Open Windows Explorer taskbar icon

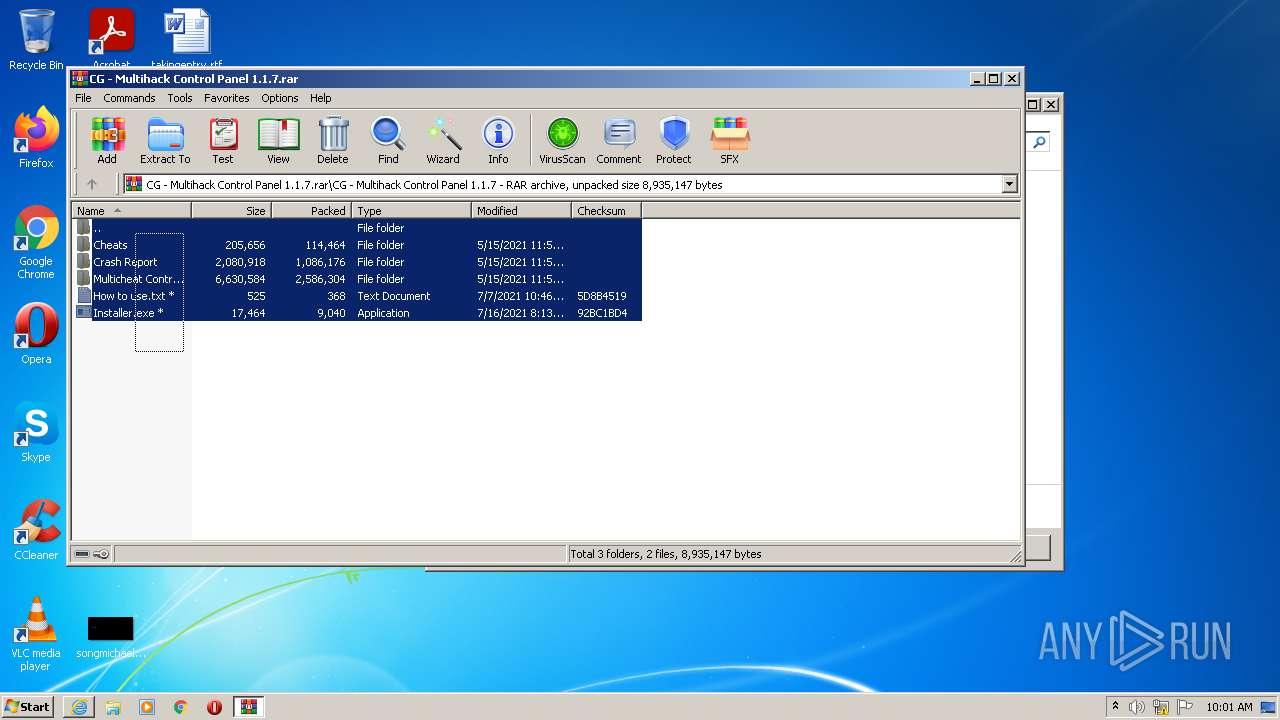113,707
